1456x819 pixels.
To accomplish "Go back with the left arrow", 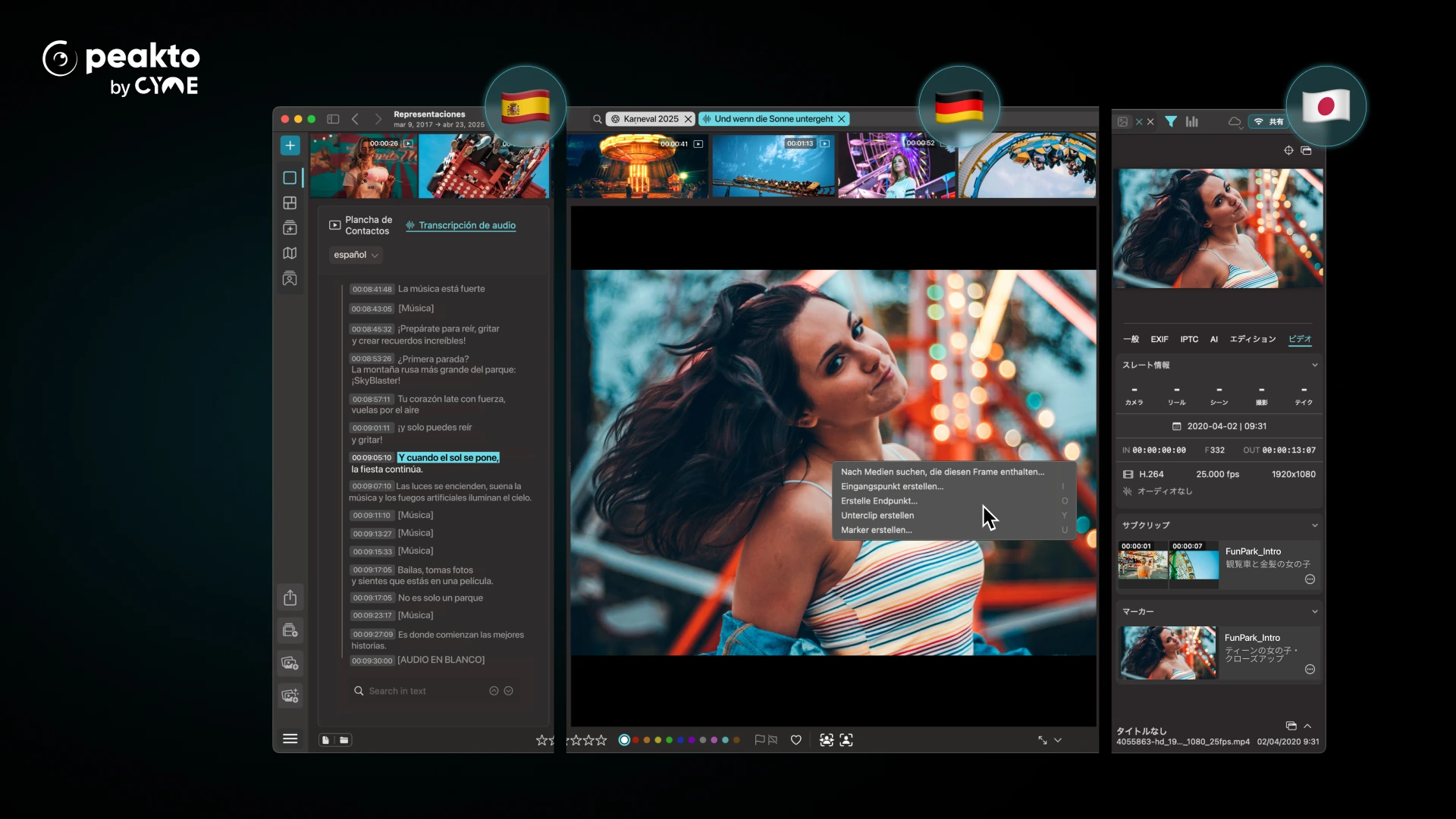I will [355, 119].
